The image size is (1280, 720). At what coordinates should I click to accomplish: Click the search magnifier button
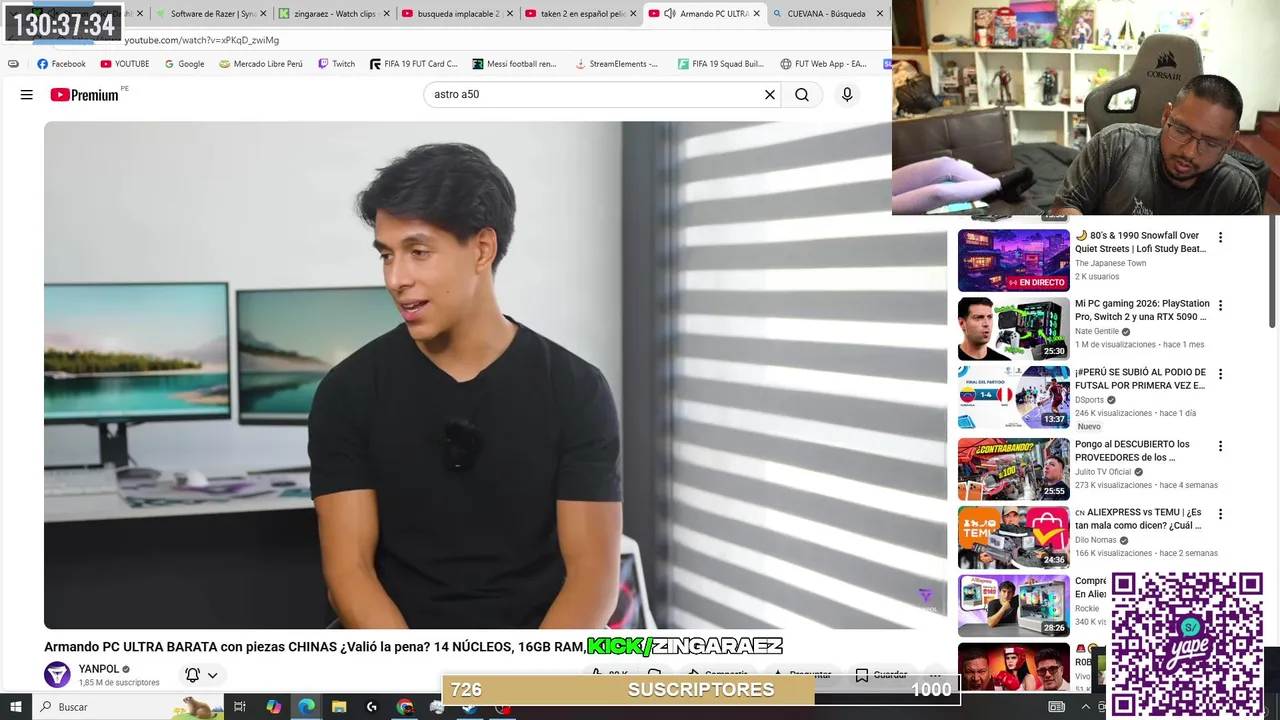click(x=802, y=95)
